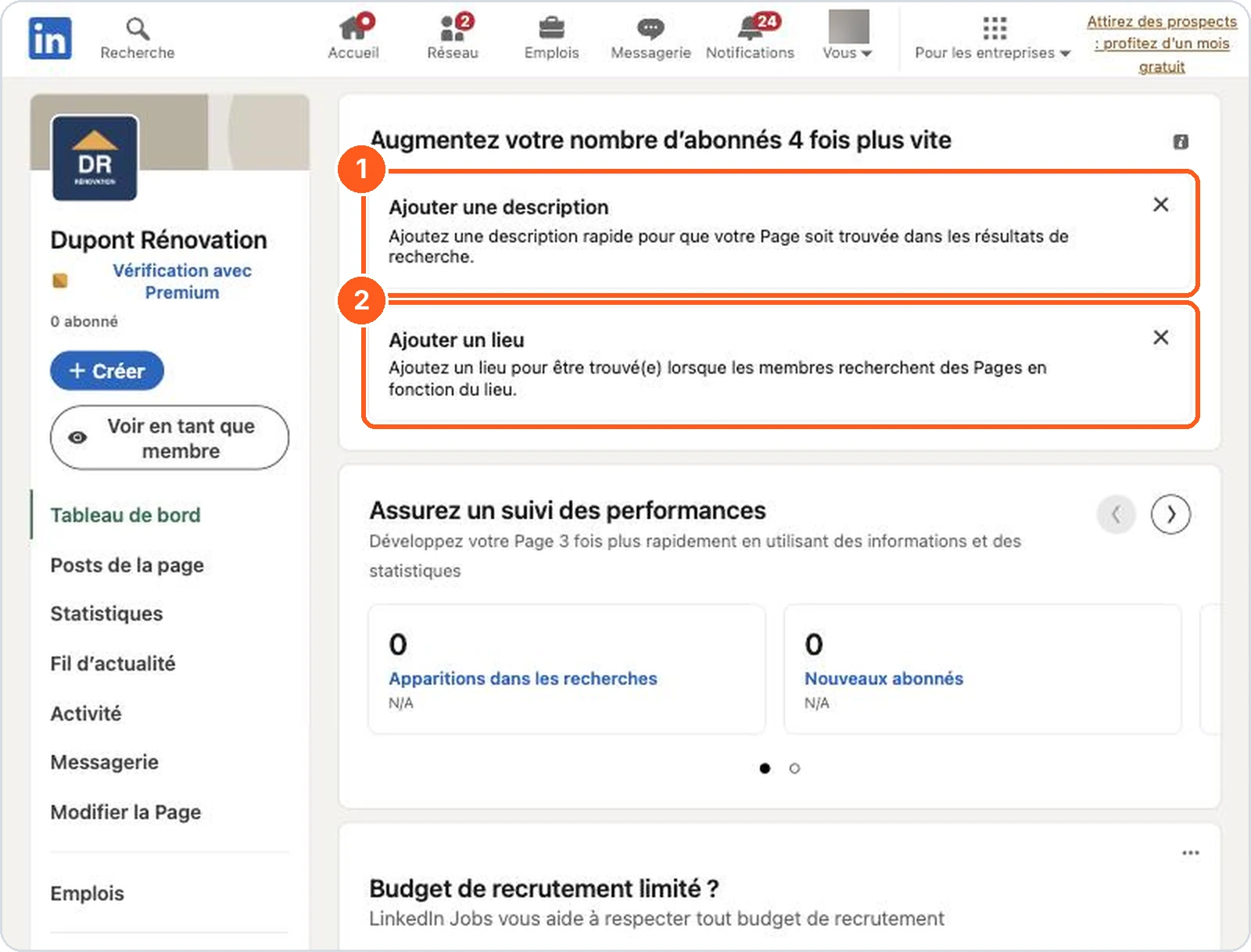This screenshot has height=952, width=1251.
Task: Open Messagerie in the left sidebar
Action: pos(104,762)
